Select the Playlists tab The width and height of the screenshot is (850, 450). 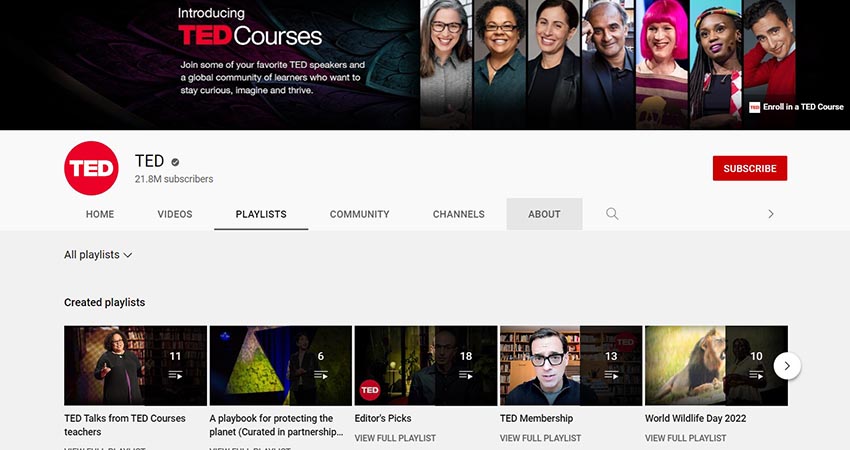tap(261, 214)
